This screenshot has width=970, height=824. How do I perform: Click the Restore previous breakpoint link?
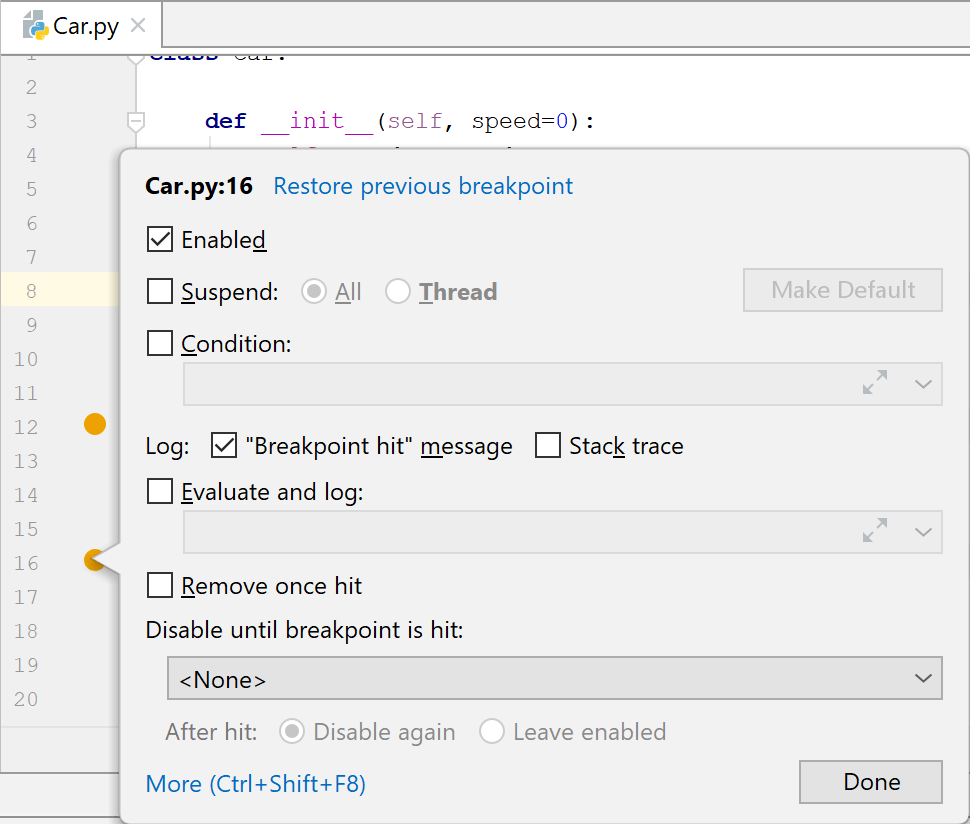423,186
